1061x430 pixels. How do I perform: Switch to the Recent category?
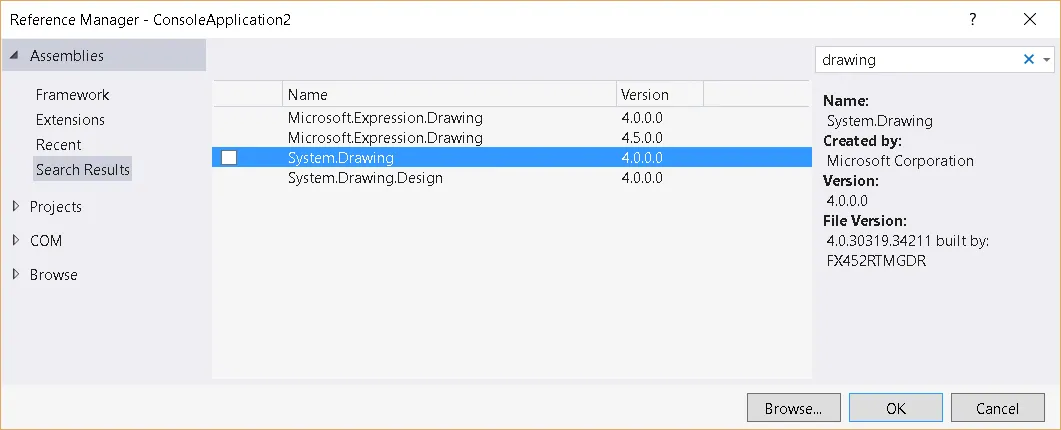coord(59,145)
